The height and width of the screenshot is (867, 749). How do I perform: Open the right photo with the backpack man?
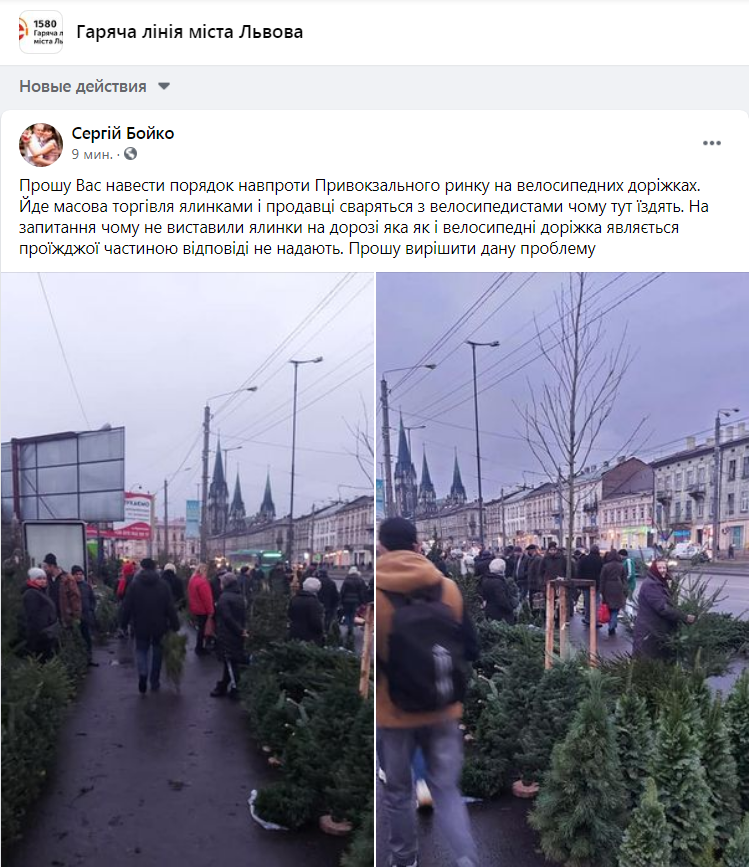pos(562,570)
